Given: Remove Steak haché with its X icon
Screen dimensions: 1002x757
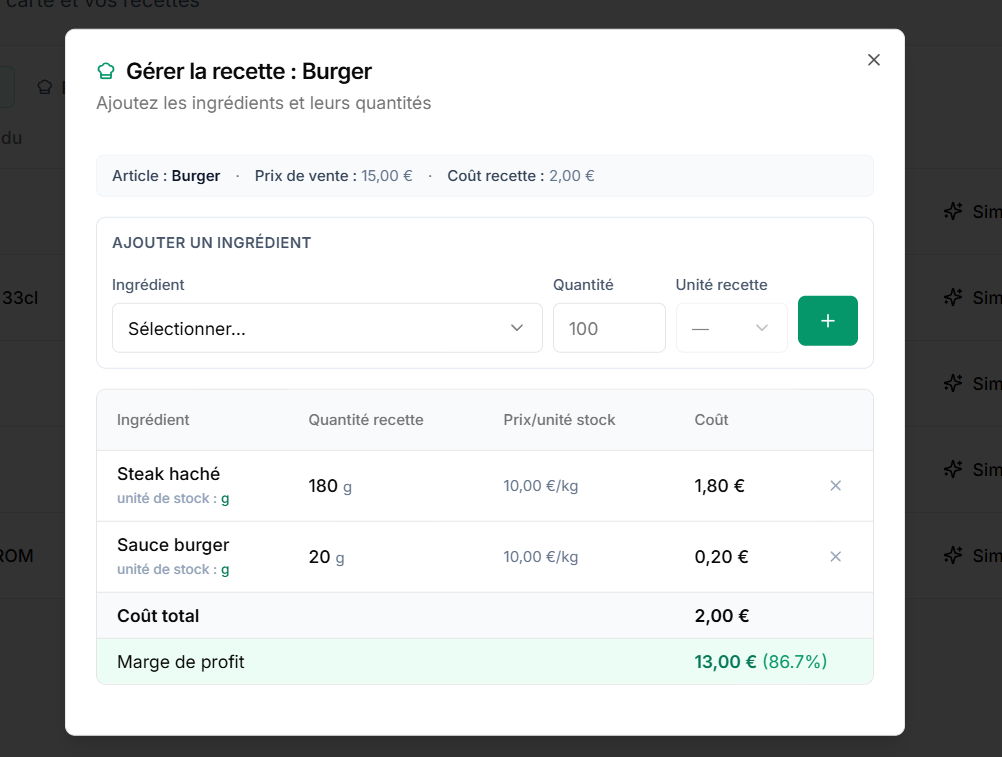Looking at the screenshot, I should (835, 486).
